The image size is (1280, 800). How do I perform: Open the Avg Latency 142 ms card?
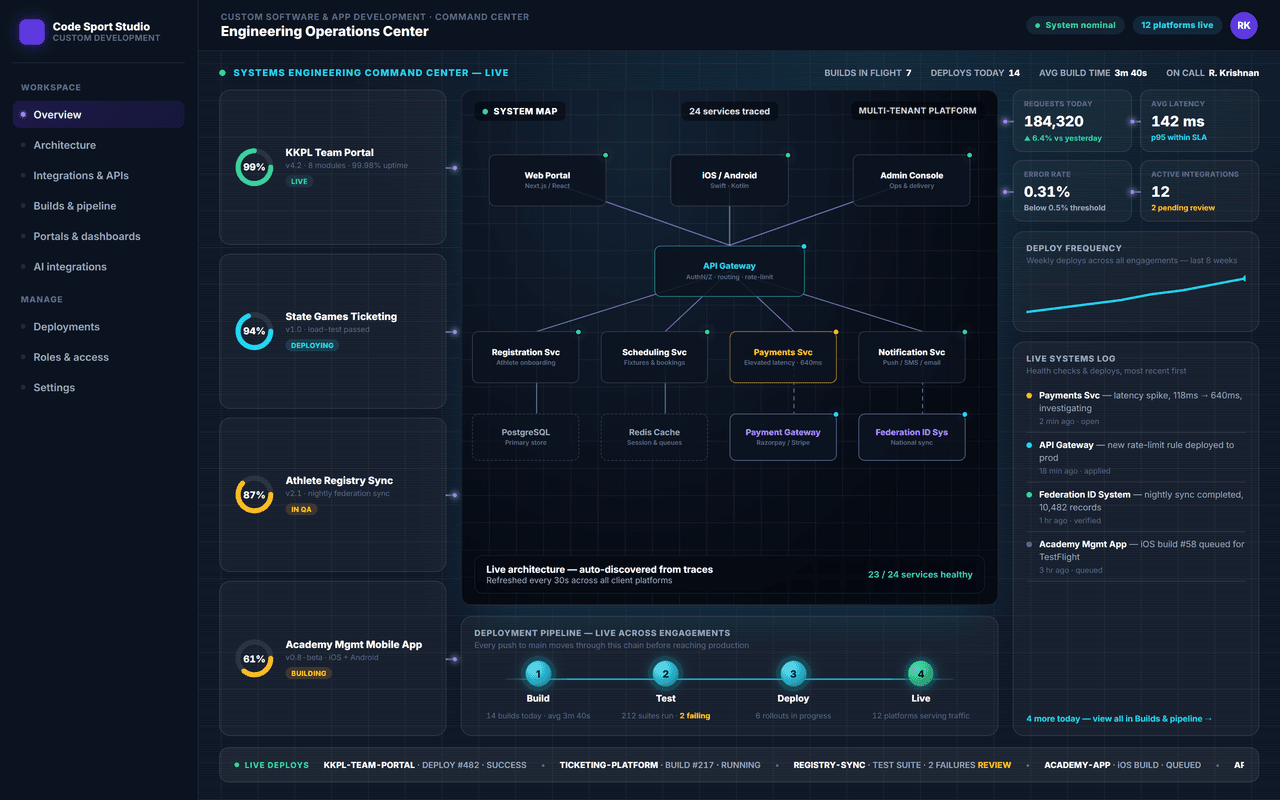[x=1199, y=120]
